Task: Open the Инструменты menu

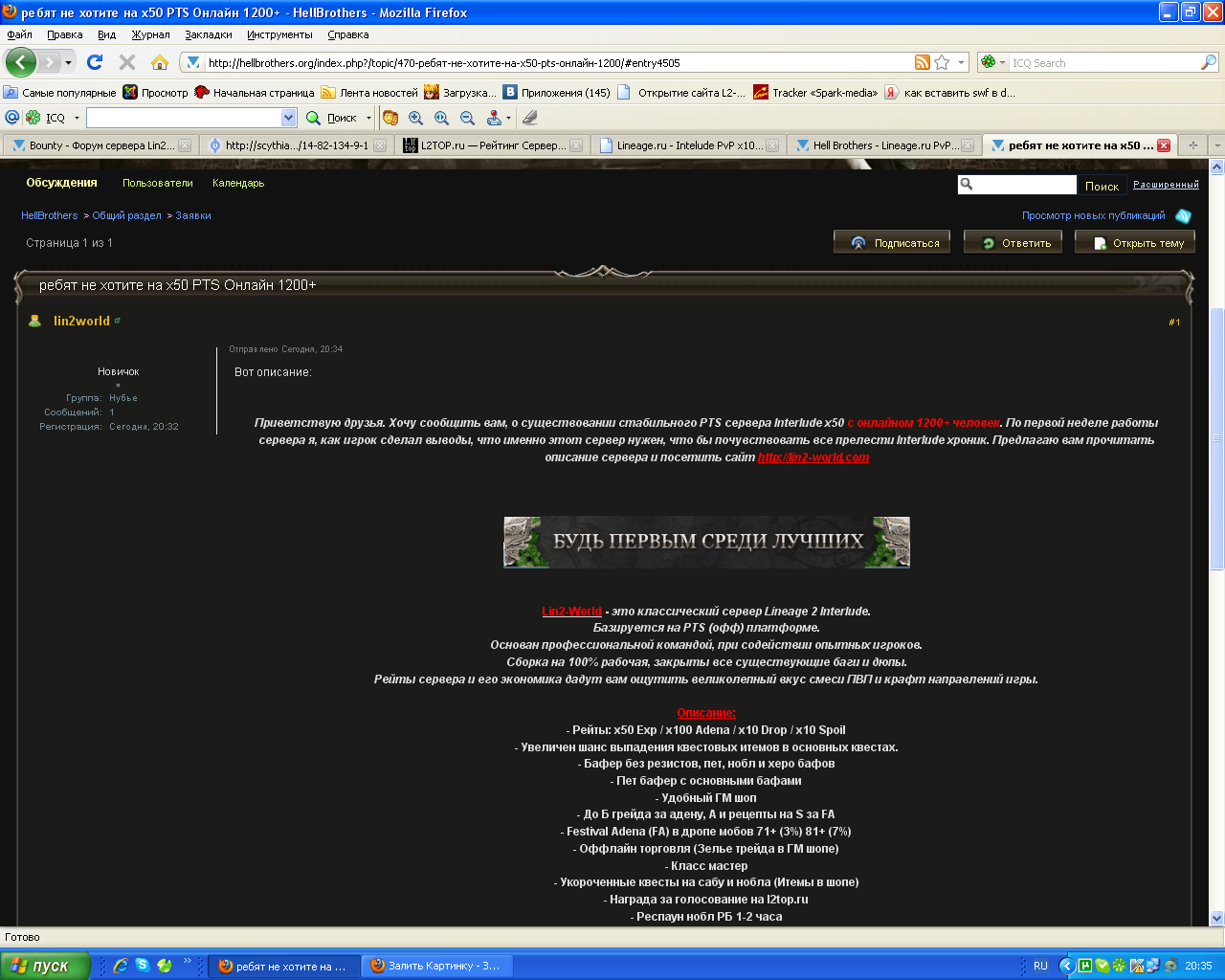Action: [279, 34]
